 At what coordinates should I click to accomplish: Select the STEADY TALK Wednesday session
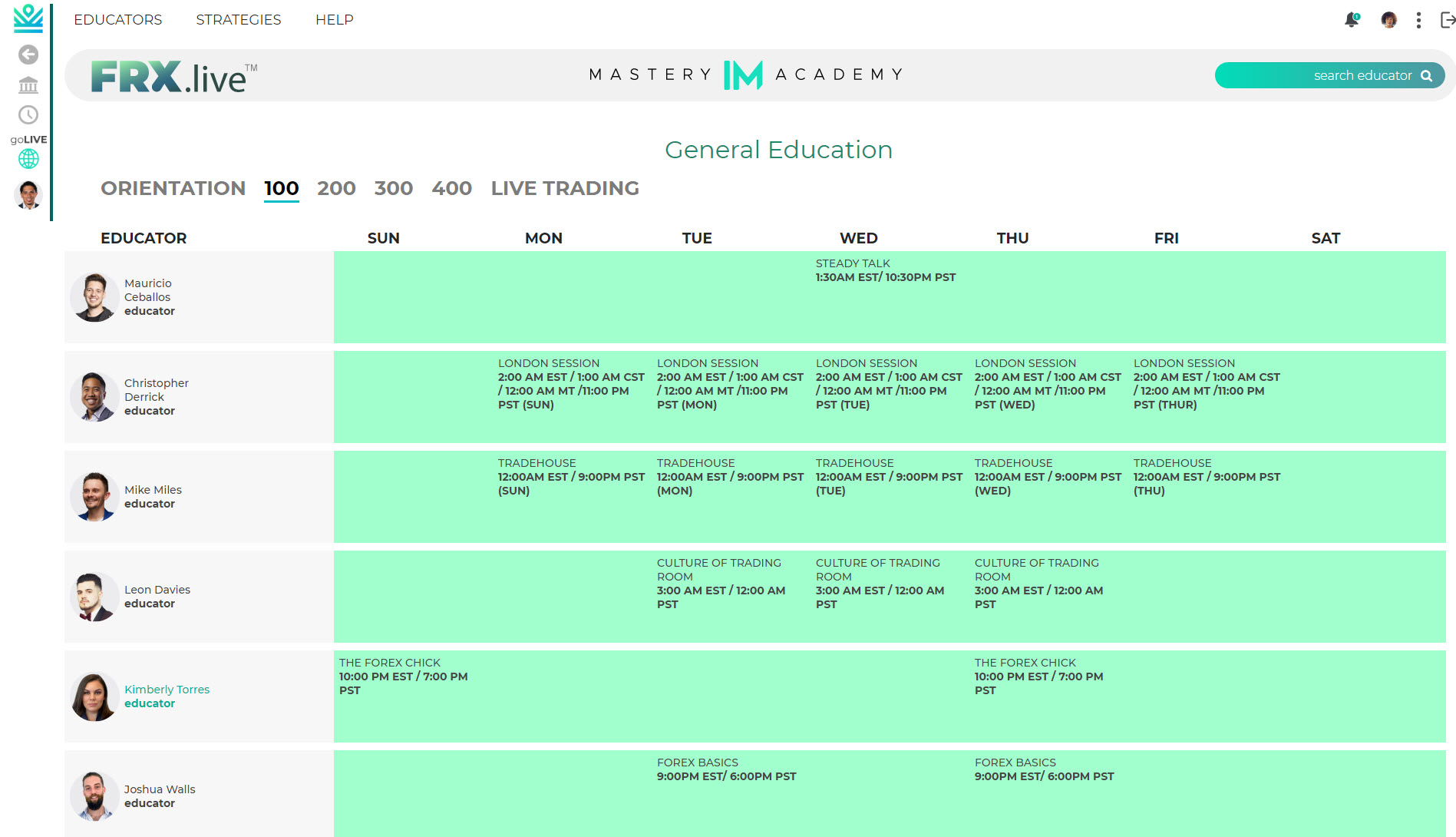(x=886, y=270)
